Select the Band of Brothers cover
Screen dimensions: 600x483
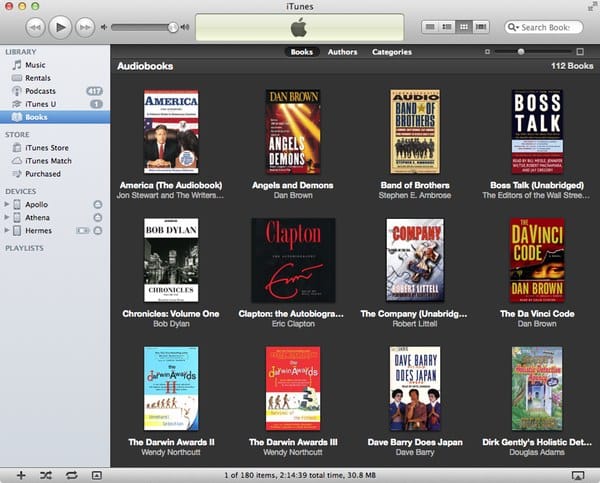click(x=415, y=131)
